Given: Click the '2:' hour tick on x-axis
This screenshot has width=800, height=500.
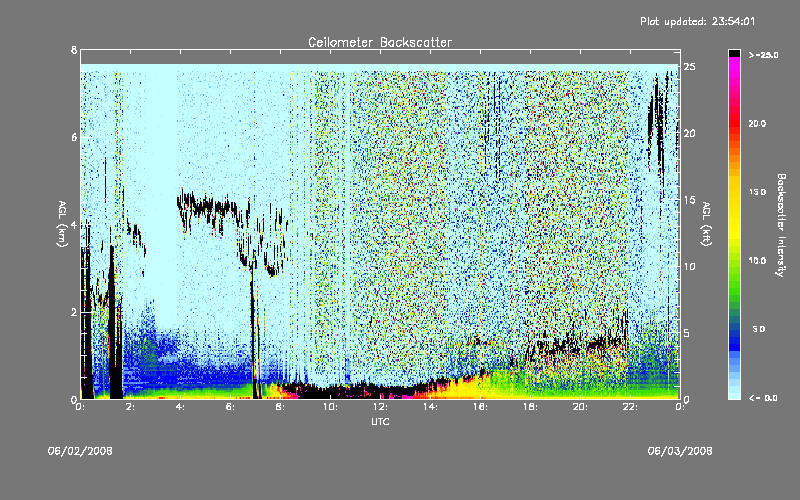Looking at the screenshot, I should pyautogui.click(x=130, y=407).
